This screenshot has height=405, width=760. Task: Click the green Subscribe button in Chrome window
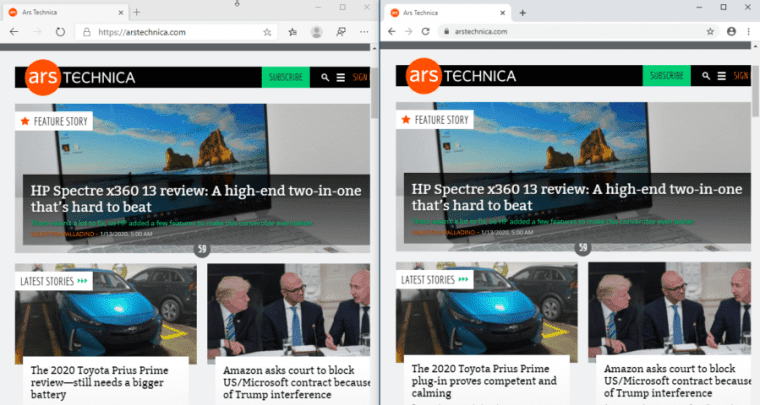[x=666, y=76]
